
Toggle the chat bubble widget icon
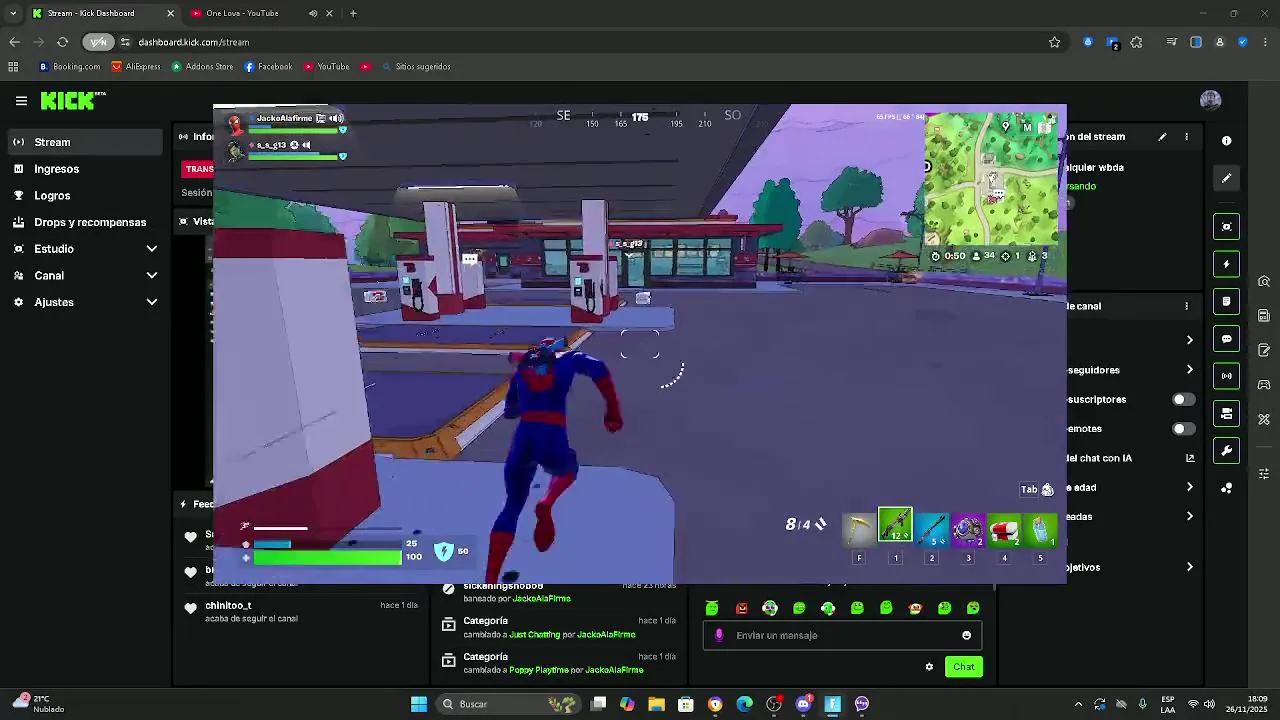[1227, 339]
